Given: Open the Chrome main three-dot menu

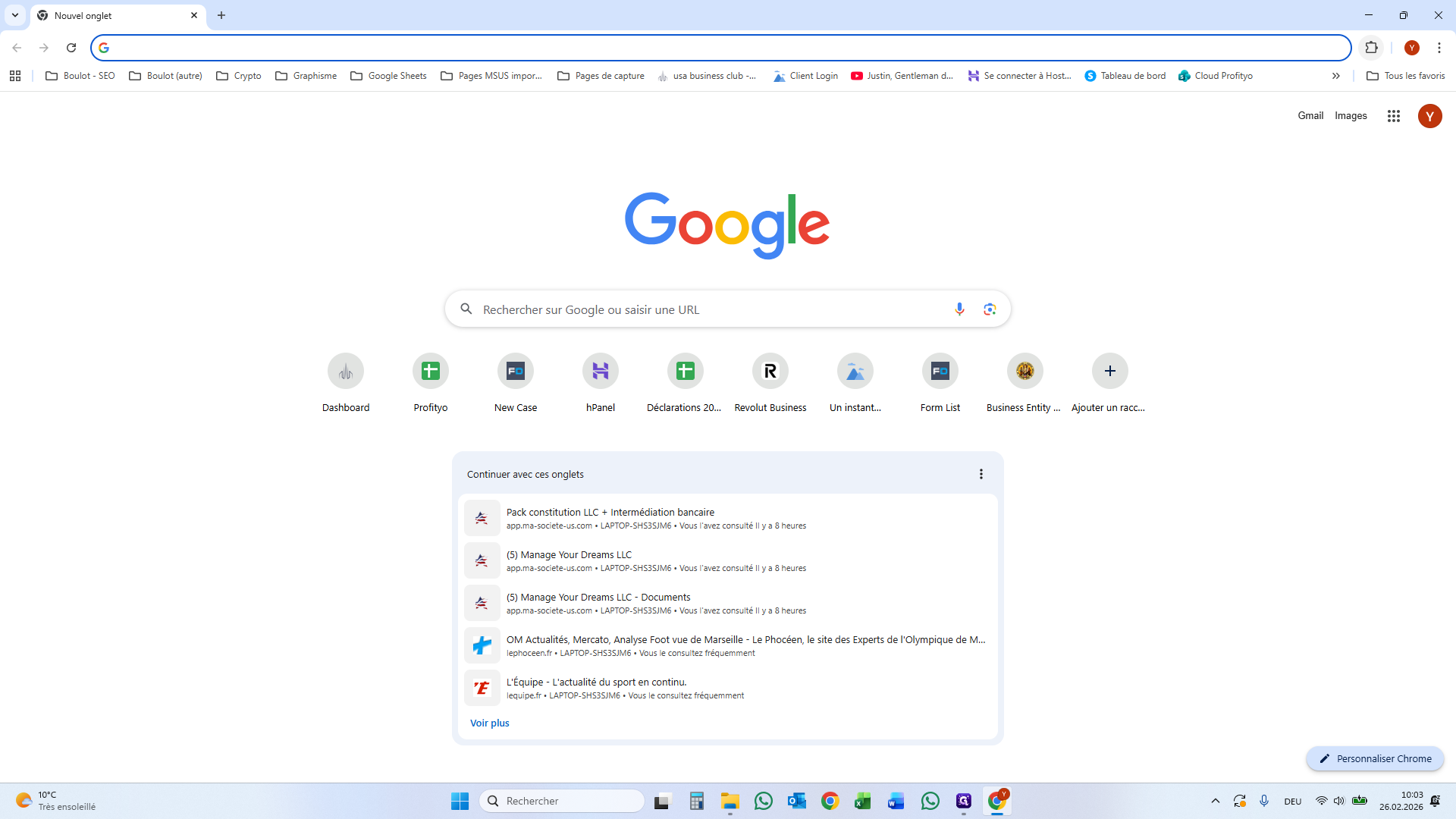Looking at the screenshot, I should [1439, 48].
